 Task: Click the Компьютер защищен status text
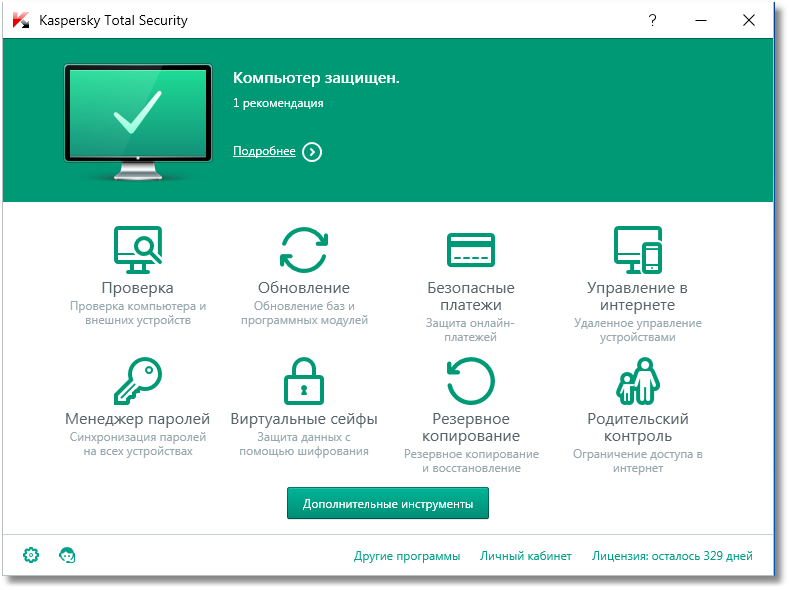tap(316, 78)
